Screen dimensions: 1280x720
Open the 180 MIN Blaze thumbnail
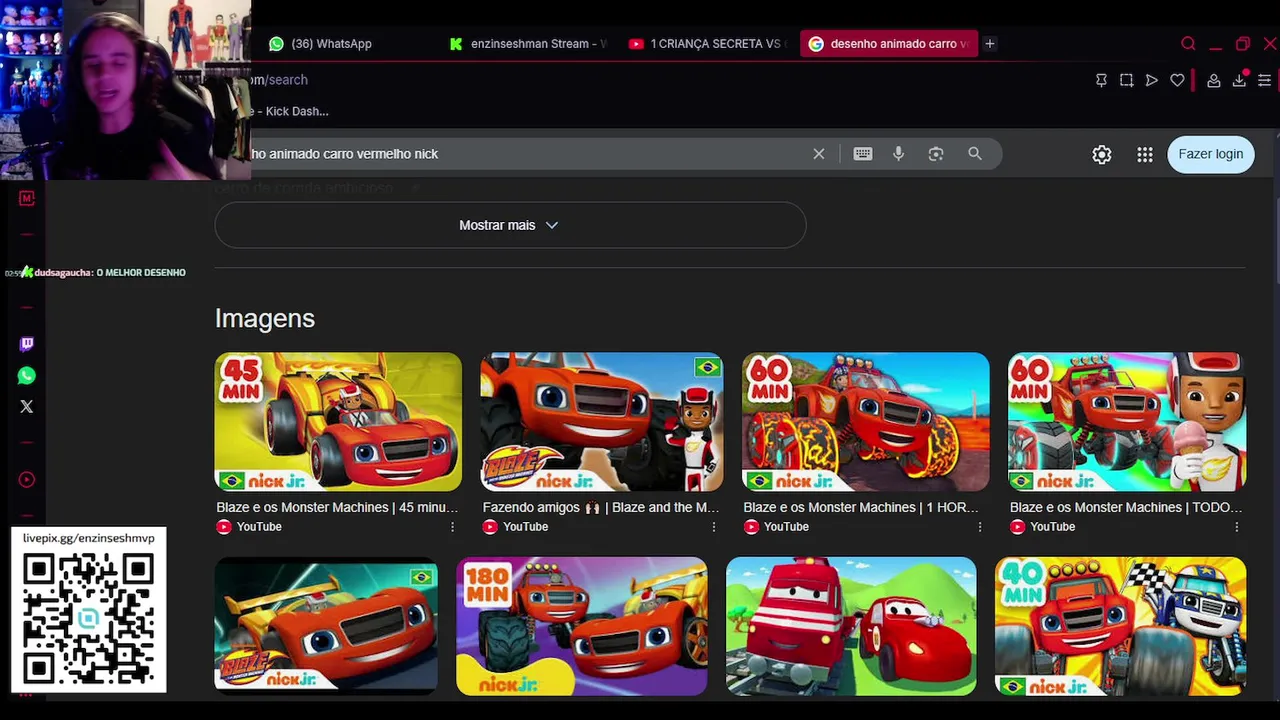tap(582, 626)
